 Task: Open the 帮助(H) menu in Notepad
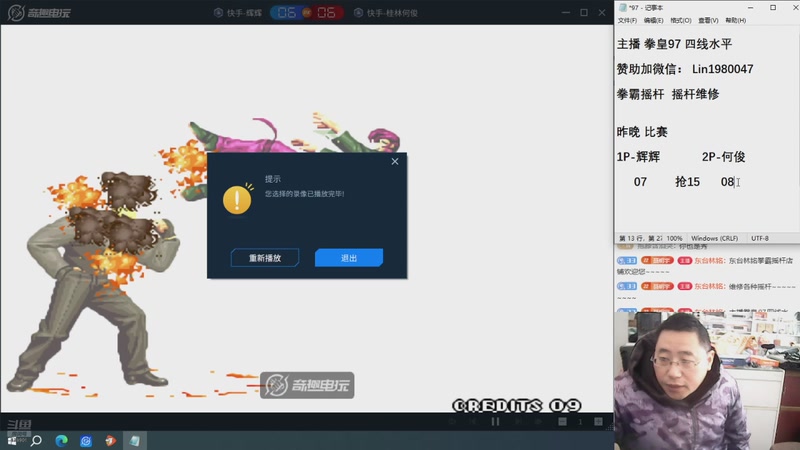[736, 20]
